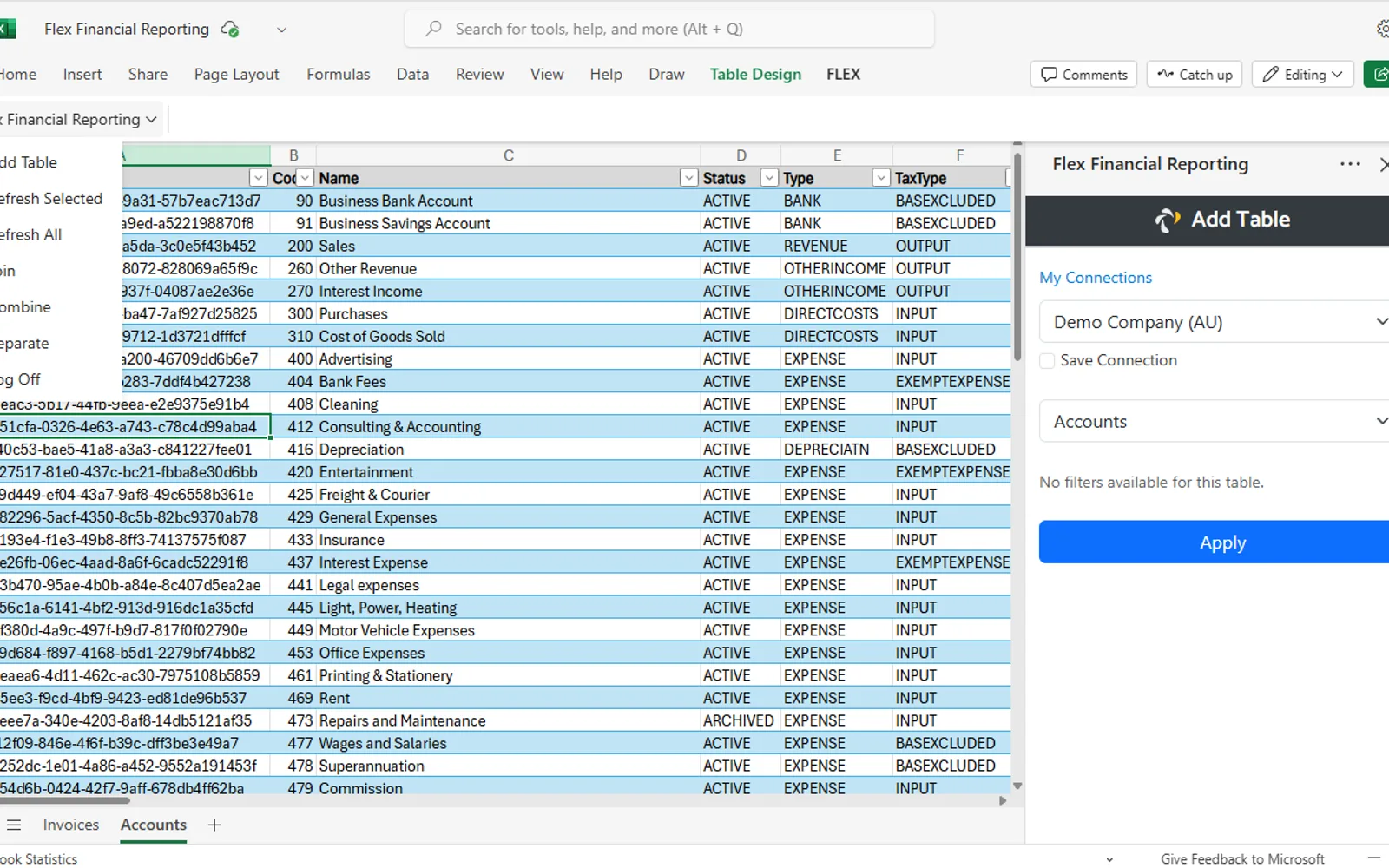Image resolution: width=1389 pixels, height=868 pixels.
Task: Open the all sheets list icon
Action: 14,825
